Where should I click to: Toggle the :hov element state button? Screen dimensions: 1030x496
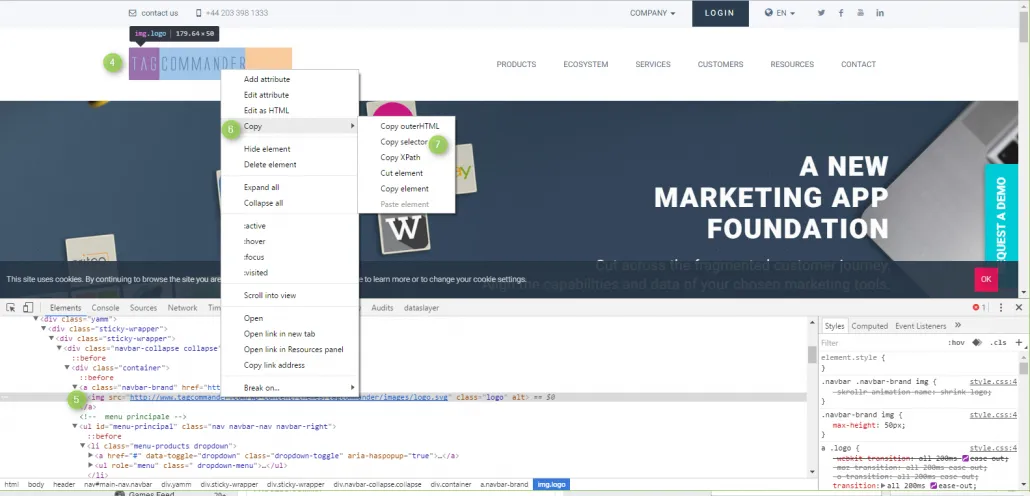click(955, 342)
